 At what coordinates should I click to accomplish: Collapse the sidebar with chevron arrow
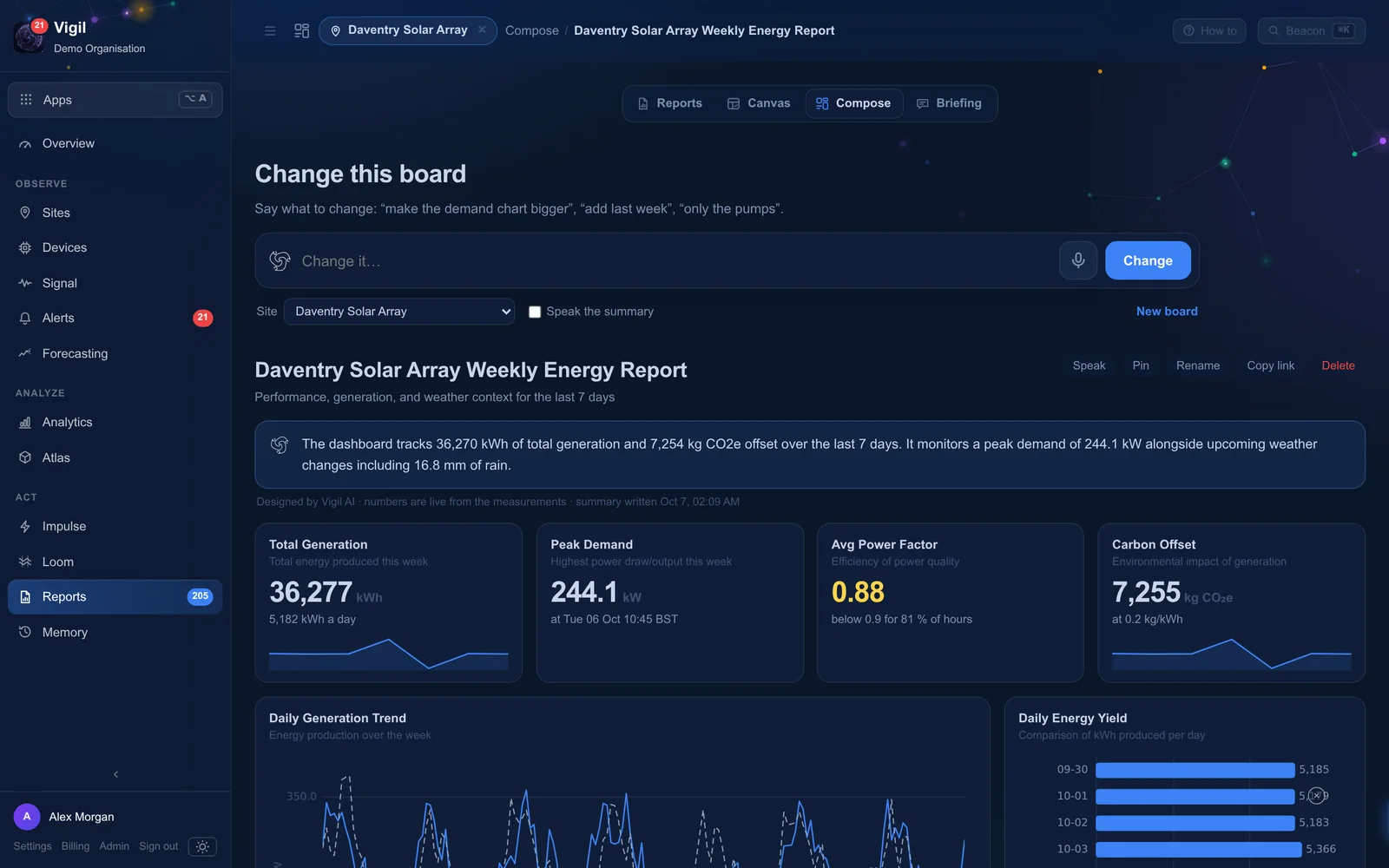tap(115, 774)
